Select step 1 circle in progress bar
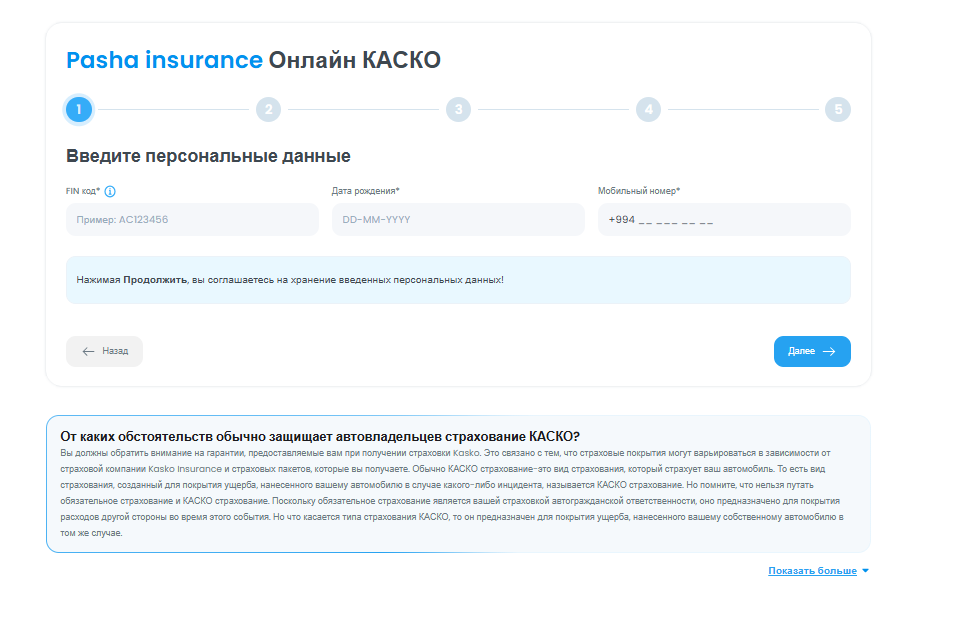 pos(78,109)
